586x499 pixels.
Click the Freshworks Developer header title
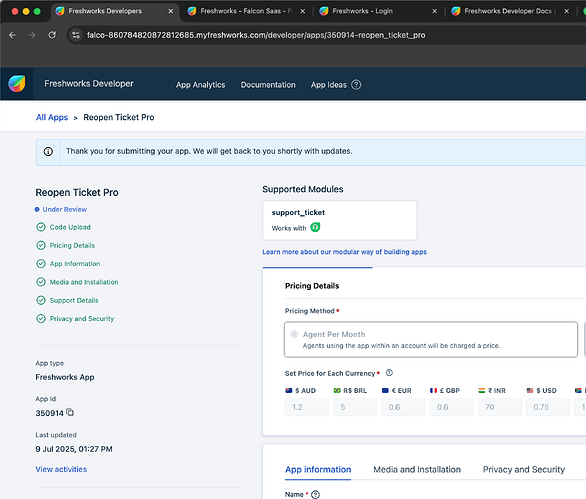(89, 84)
